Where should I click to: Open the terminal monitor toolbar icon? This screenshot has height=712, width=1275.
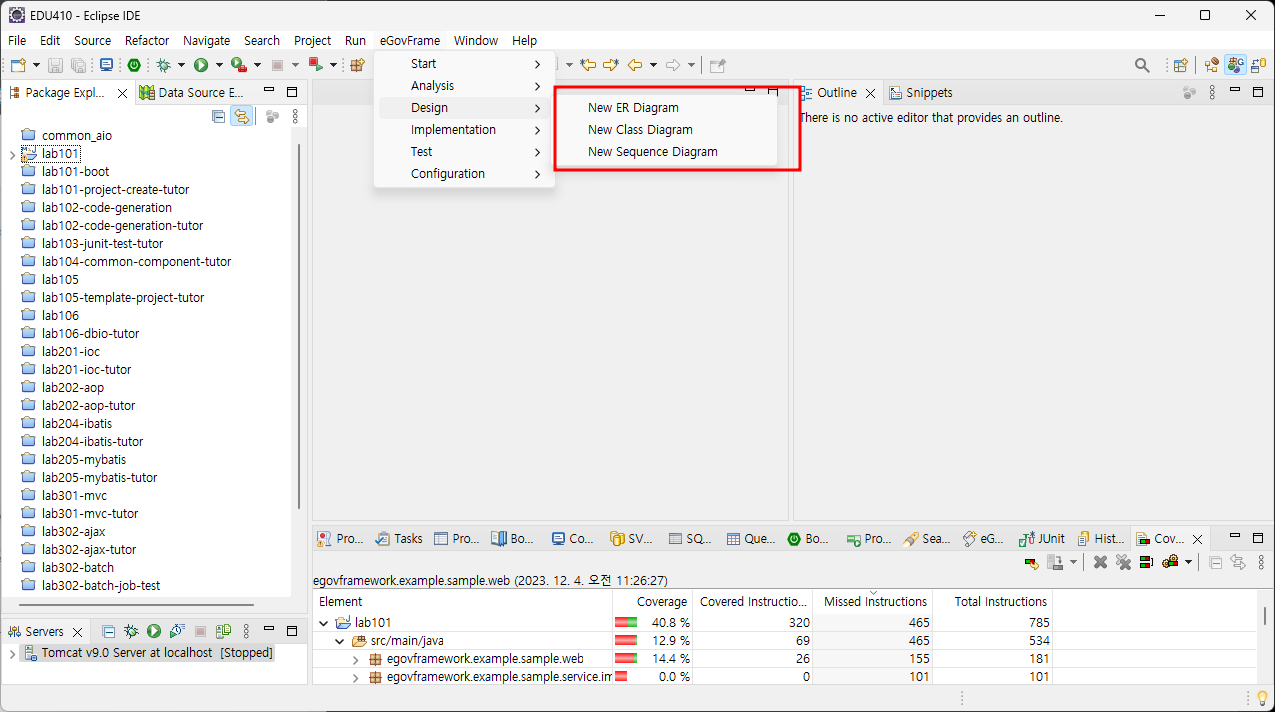[106, 65]
